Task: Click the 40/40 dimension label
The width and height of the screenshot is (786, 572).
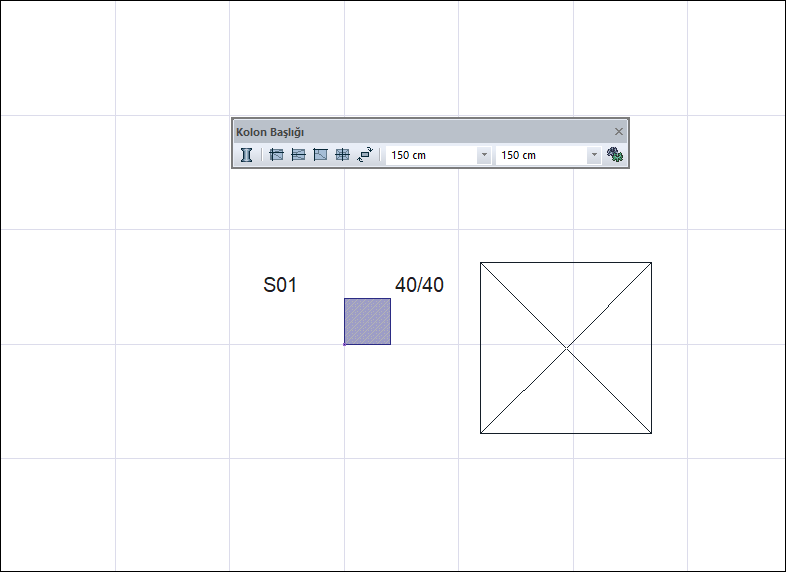Action: 420,285
